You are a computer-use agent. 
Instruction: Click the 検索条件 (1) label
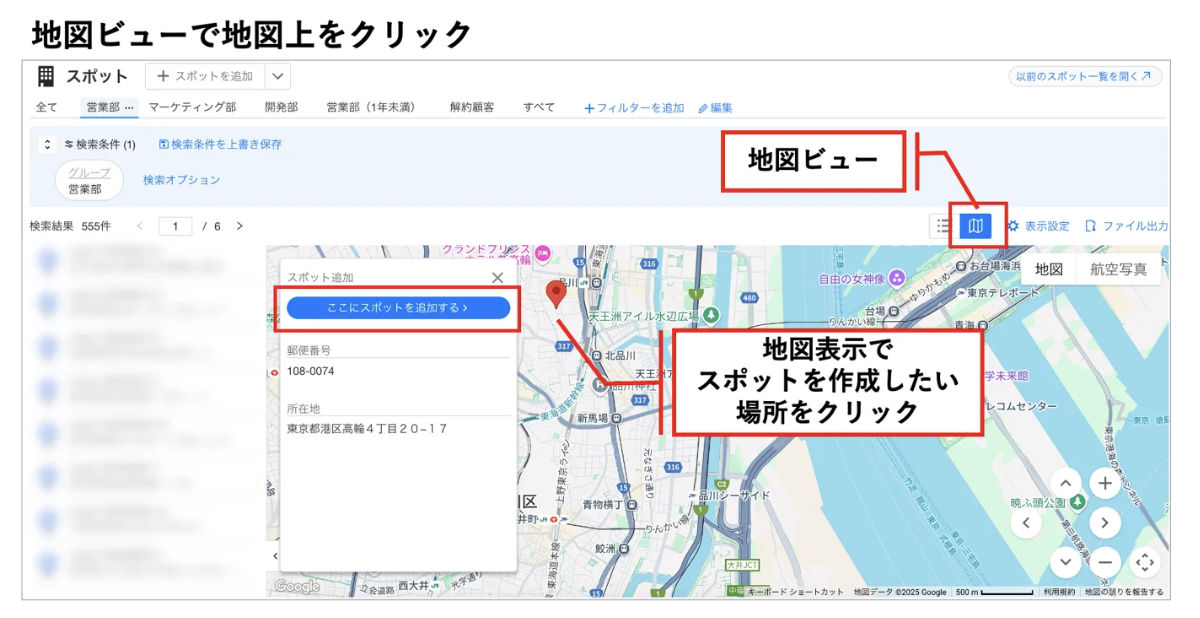pos(100,144)
